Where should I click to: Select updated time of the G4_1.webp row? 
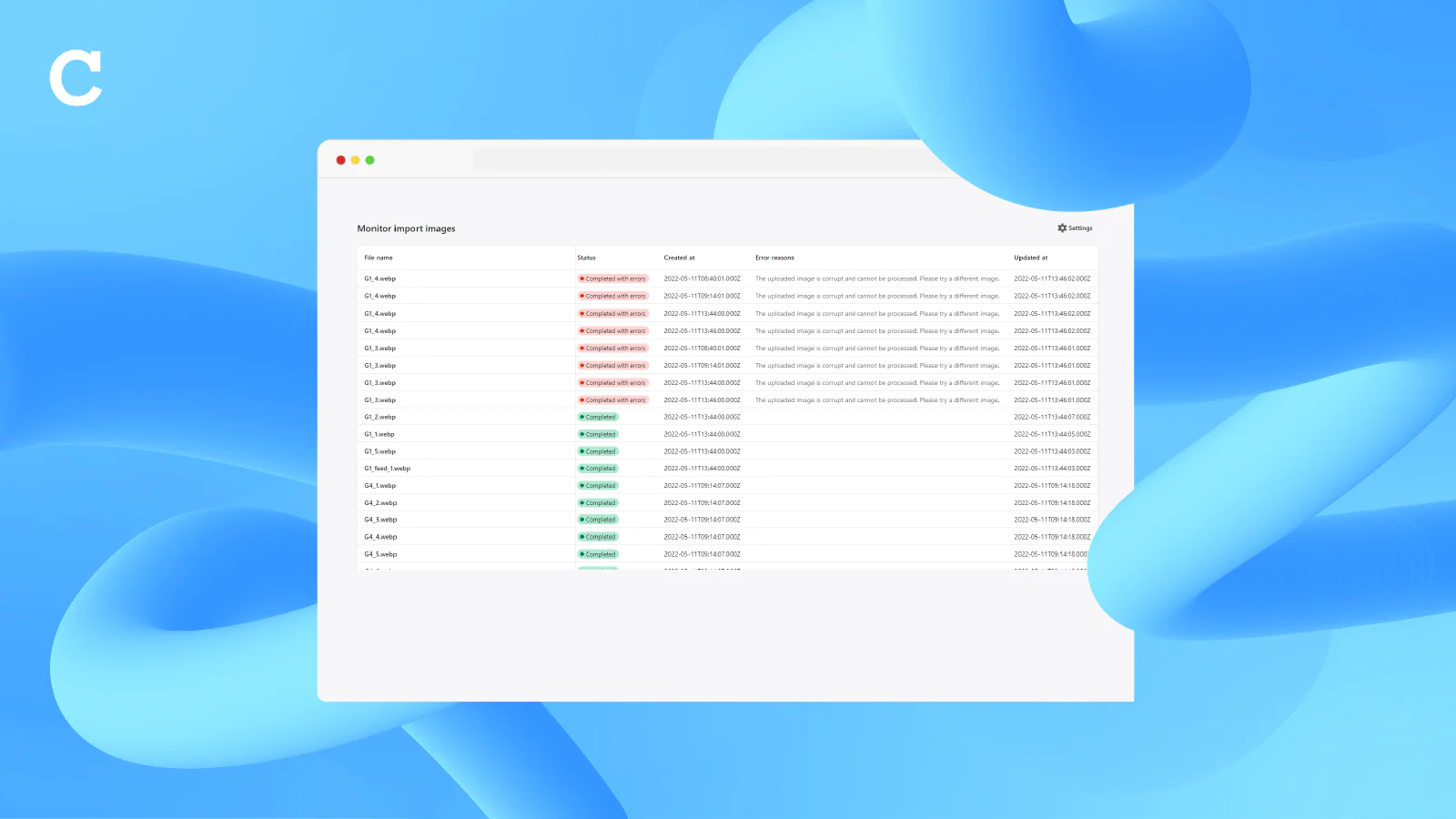(x=1052, y=486)
